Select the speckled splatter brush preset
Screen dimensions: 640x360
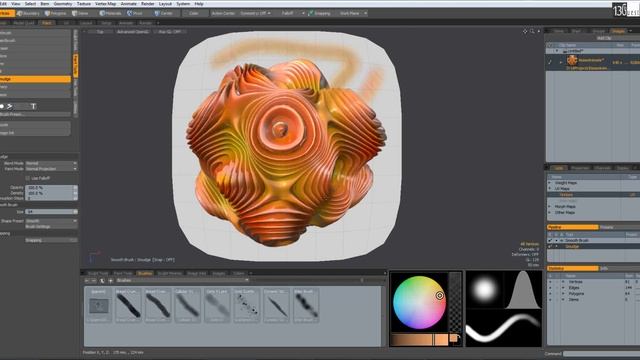click(246, 306)
